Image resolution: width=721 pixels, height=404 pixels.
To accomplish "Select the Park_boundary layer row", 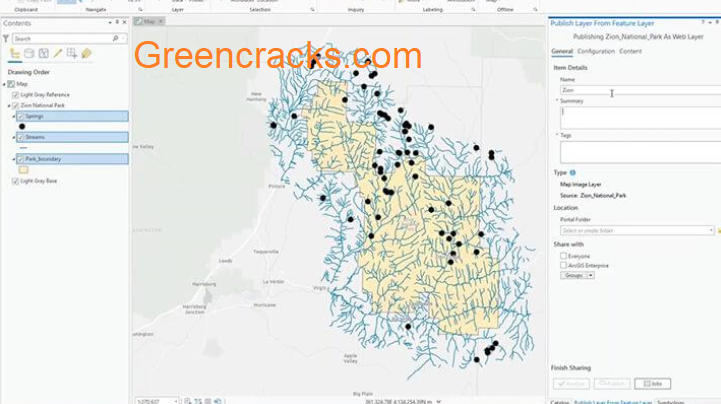I will tap(72, 159).
